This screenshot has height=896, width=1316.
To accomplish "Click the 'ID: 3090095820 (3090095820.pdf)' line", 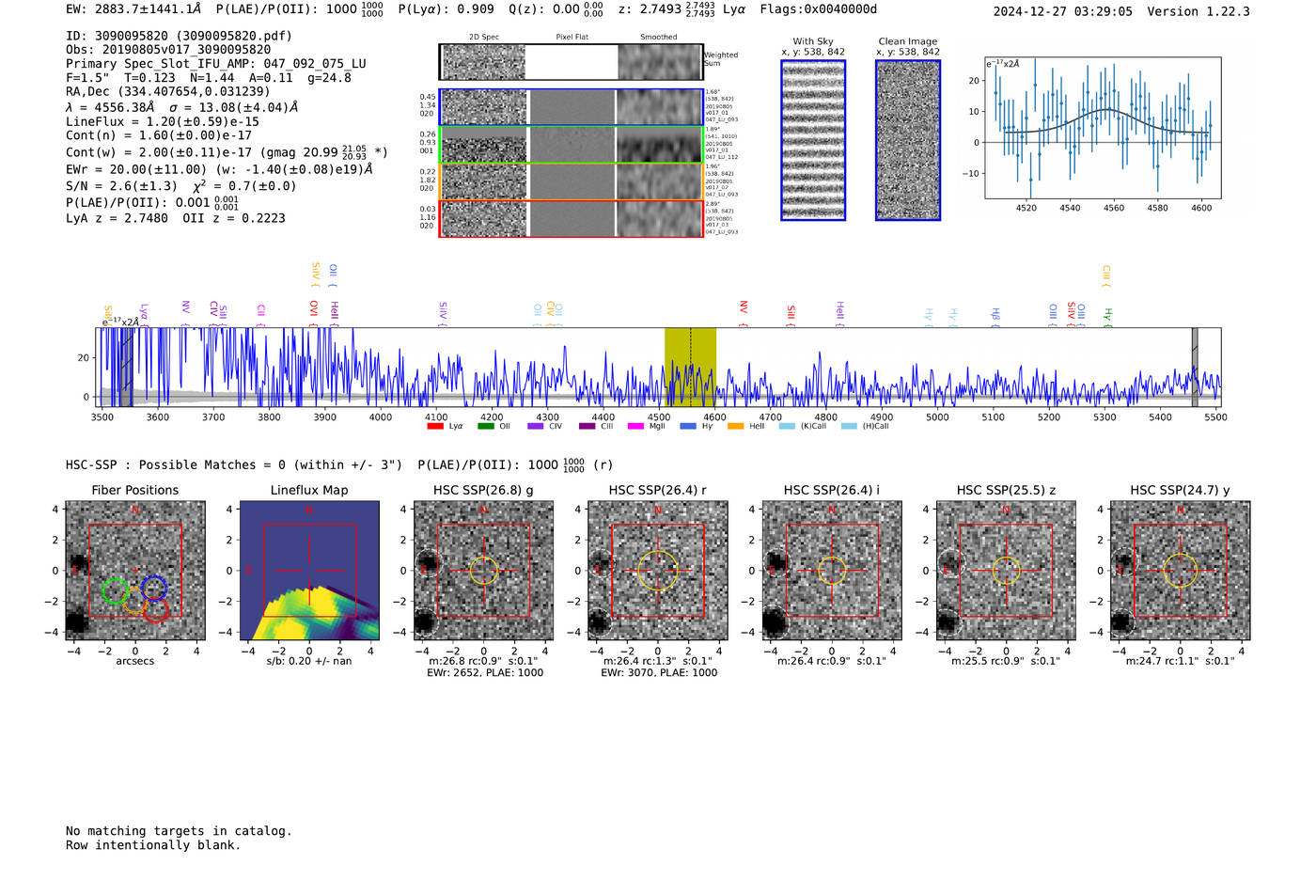I will click(179, 36).
